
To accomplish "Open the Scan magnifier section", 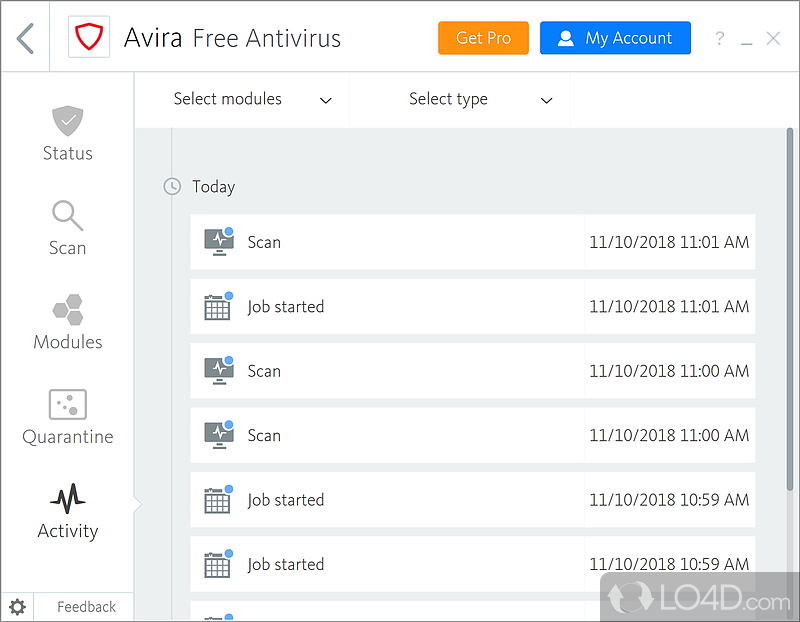I will [x=67, y=229].
